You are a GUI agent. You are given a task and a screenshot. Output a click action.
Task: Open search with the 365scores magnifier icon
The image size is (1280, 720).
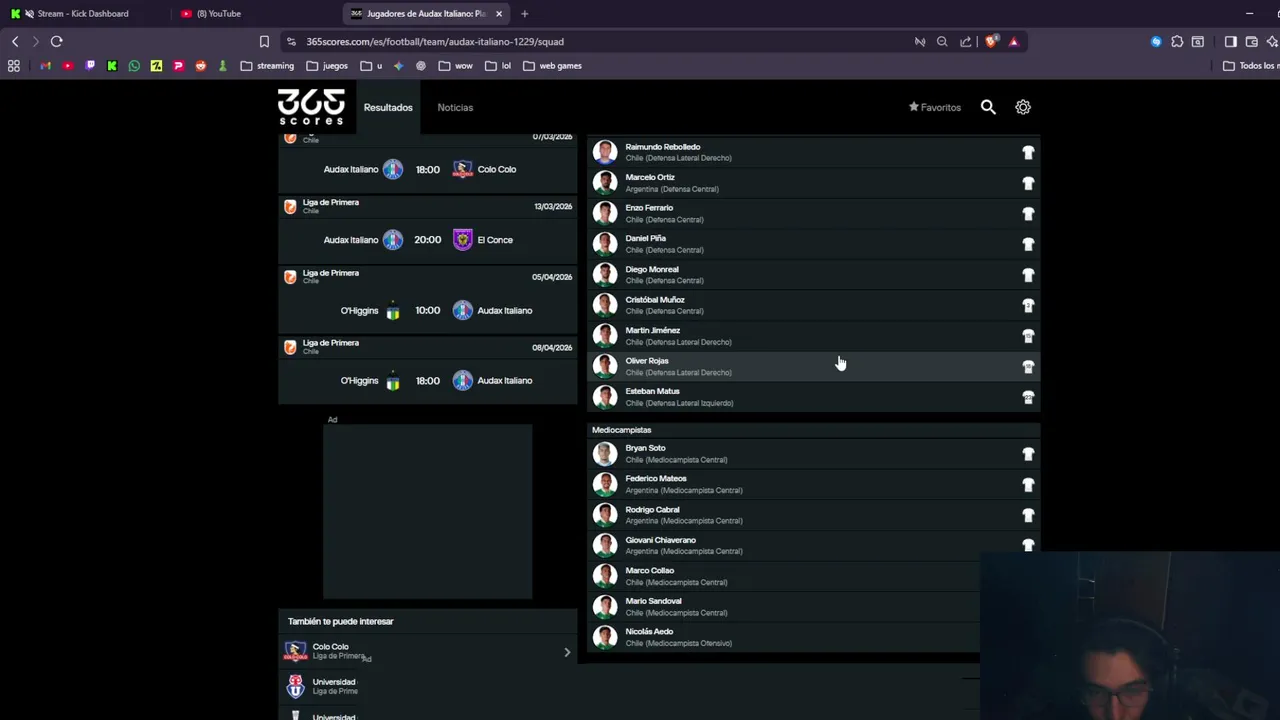coord(988,107)
